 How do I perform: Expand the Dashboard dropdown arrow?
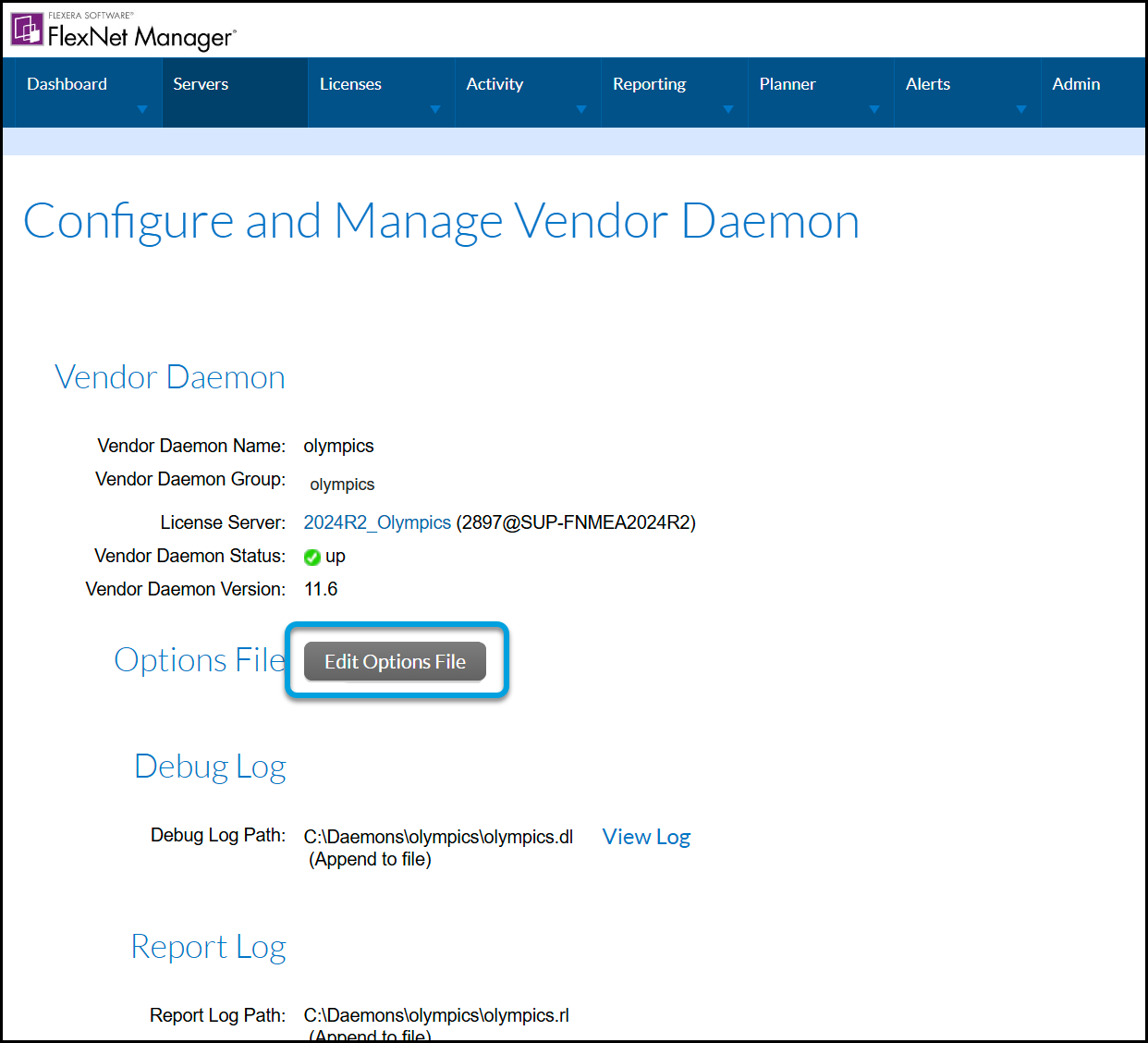click(142, 109)
